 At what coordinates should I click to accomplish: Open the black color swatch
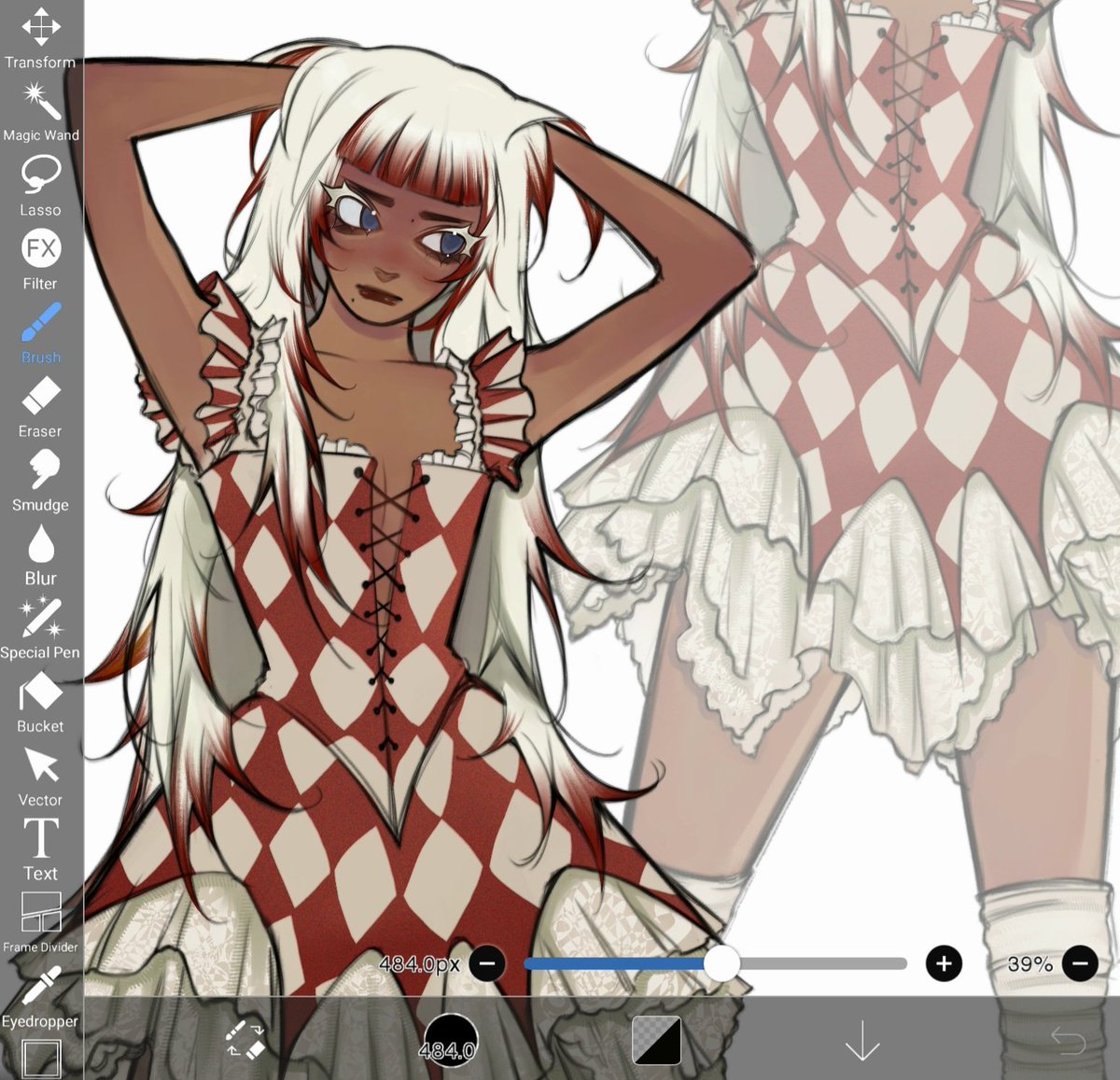(656, 1040)
